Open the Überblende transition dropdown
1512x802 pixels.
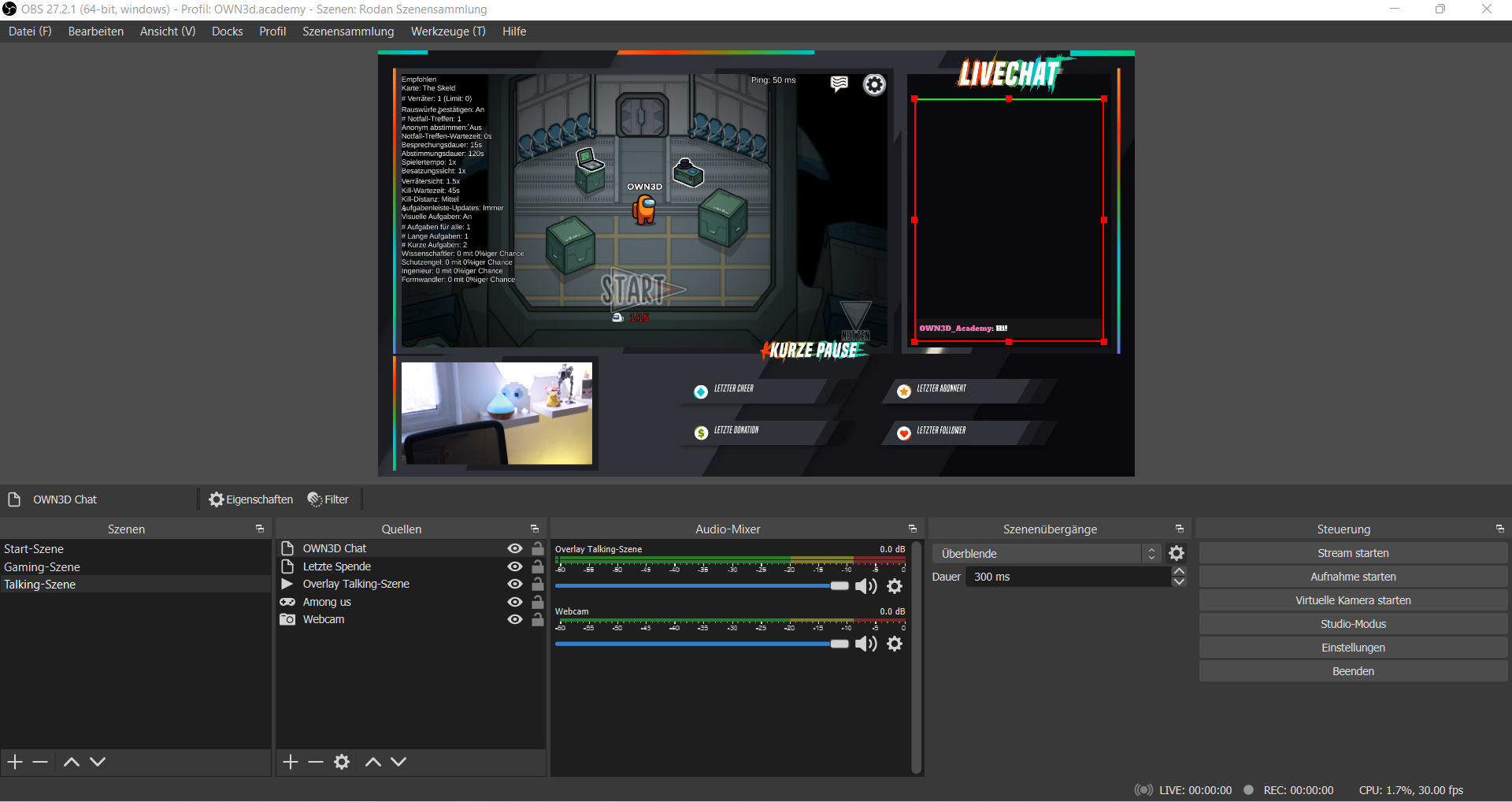pyautogui.click(x=1039, y=553)
